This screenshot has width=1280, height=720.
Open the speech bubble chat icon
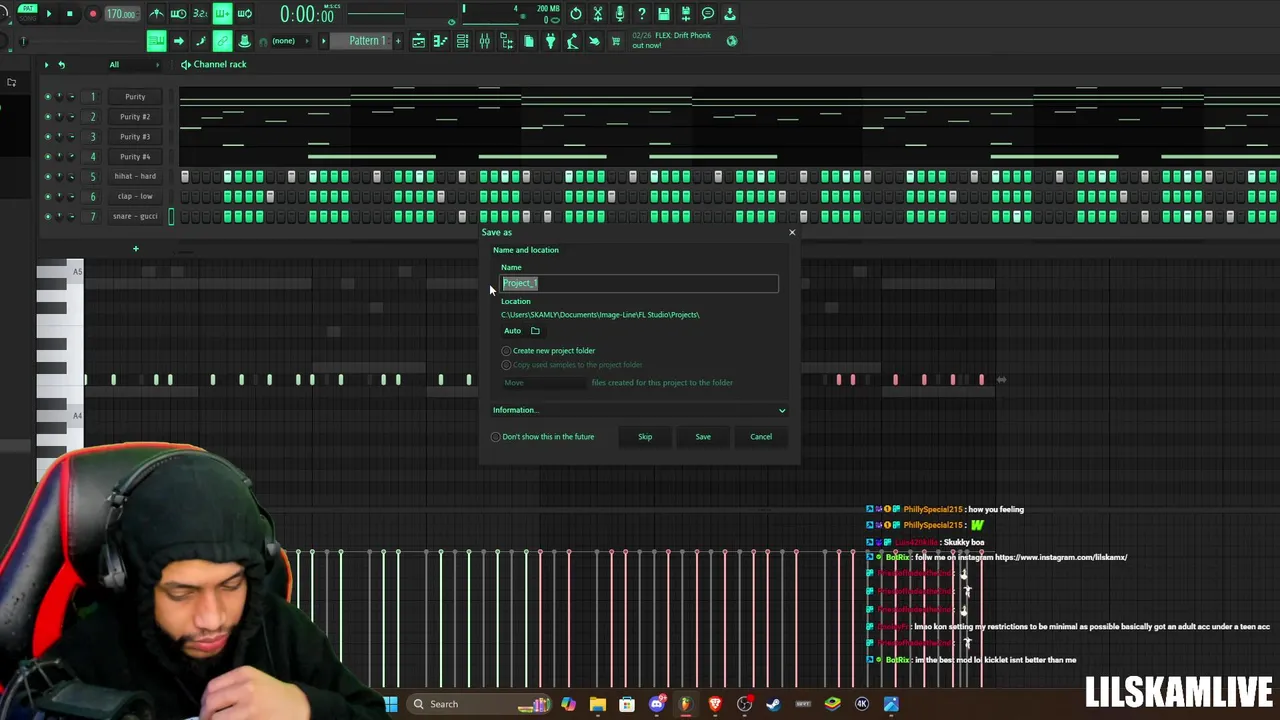coord(707,14)
